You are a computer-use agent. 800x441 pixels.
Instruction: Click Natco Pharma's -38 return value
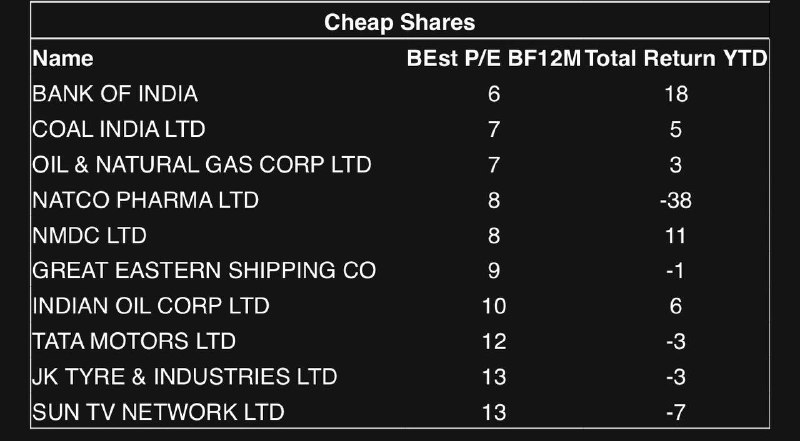pyautogui.click(x=676, y=200)
